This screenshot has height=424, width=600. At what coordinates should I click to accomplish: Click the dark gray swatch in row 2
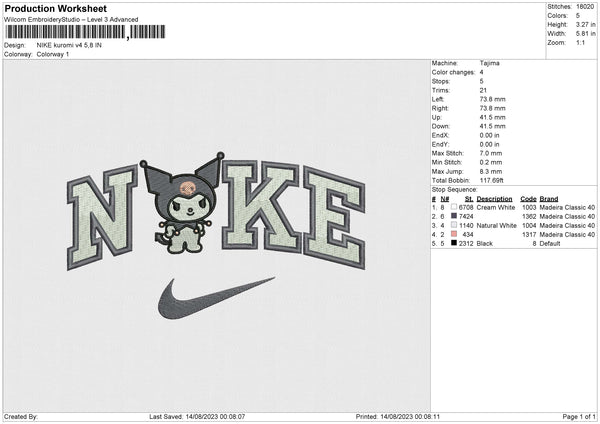pyautogui.click(x=454, y=216)
